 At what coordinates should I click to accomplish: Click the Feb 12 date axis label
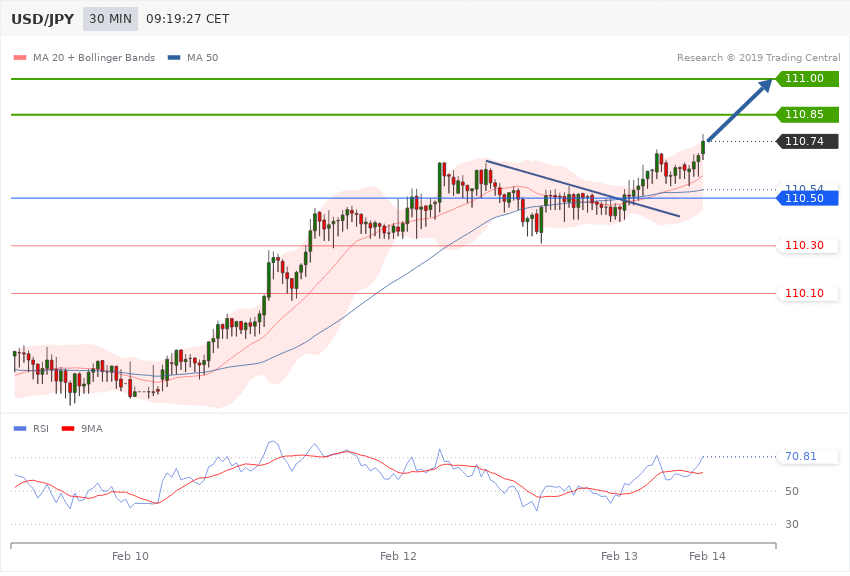(398, 556)
